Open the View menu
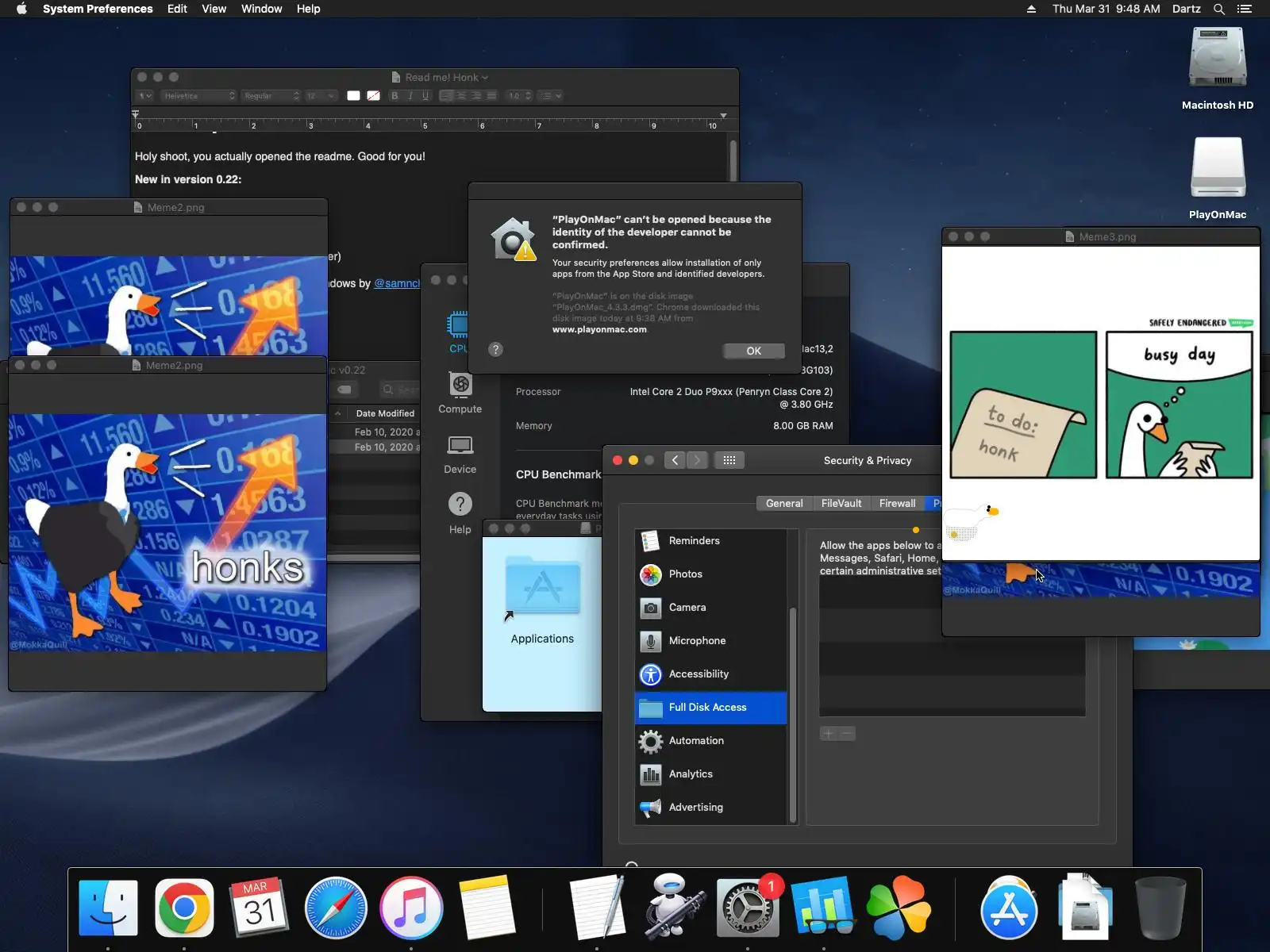The image size is (1270, 952). click(x=214, y=9)
